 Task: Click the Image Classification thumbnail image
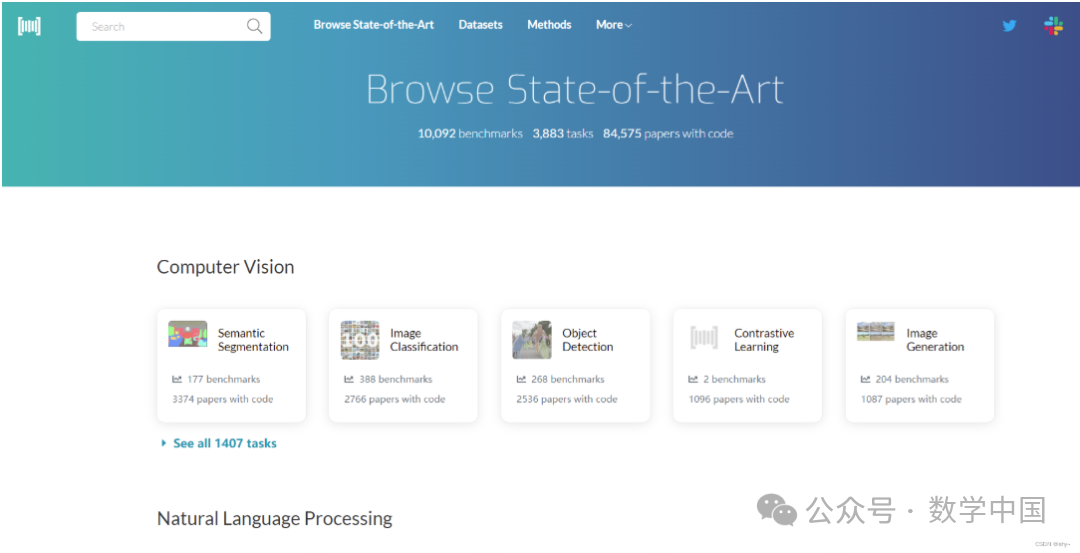[x=360, y=340]
